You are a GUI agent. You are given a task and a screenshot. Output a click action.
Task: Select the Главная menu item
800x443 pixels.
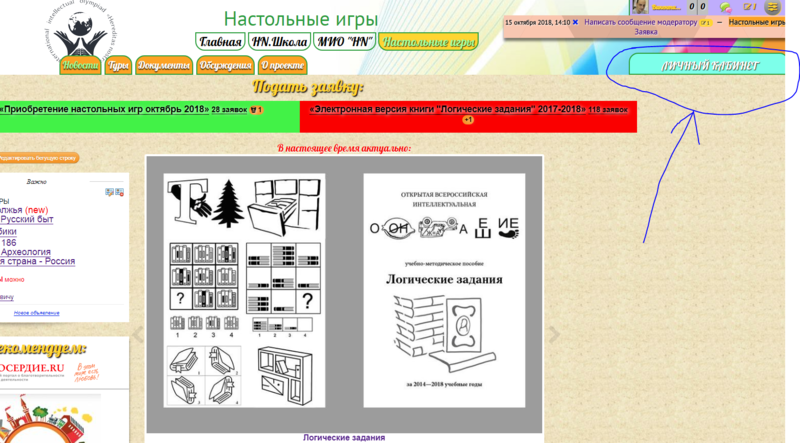pos(220,41)
